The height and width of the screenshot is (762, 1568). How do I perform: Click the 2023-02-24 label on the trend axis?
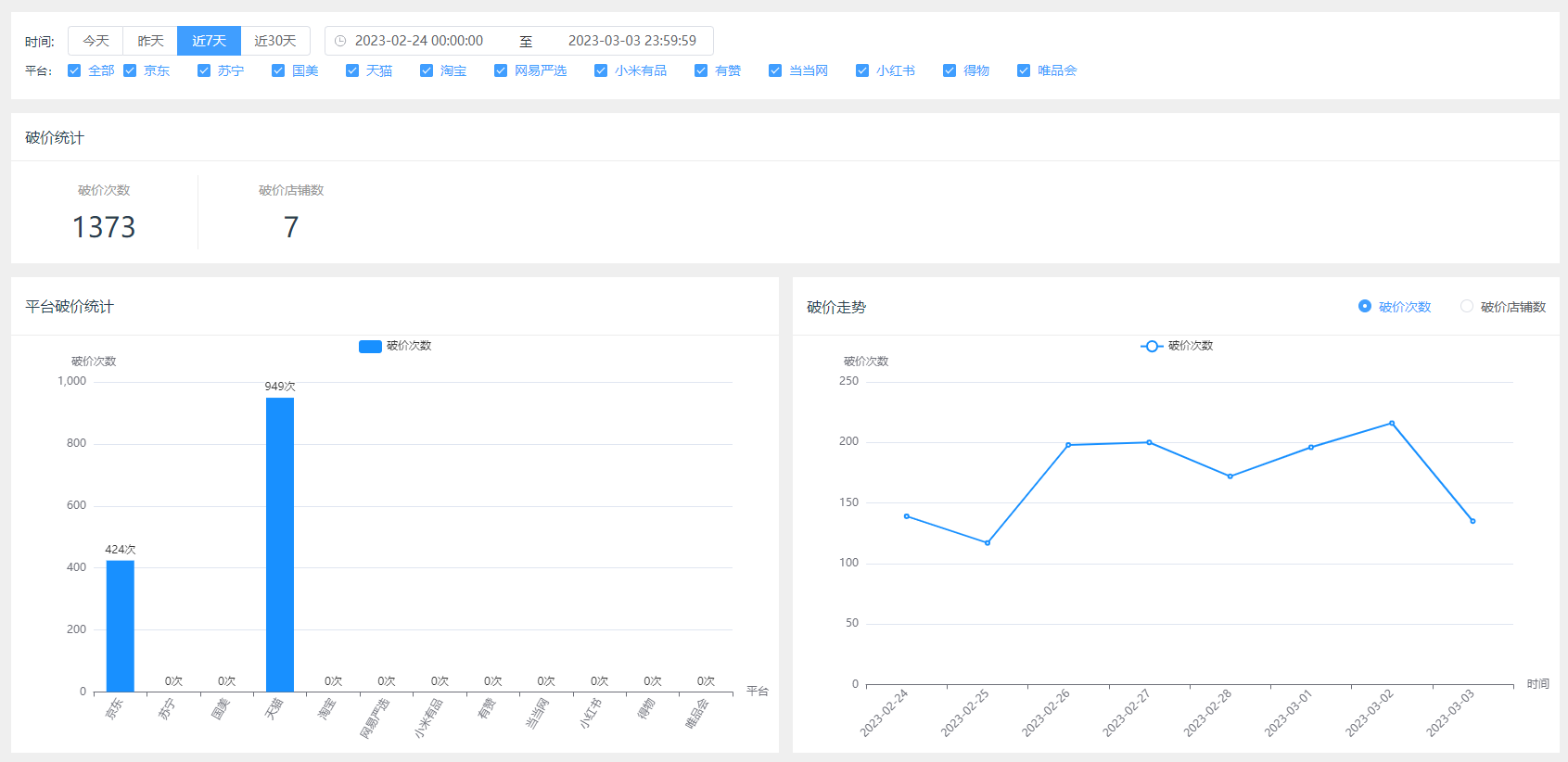[x=884, y=713]
